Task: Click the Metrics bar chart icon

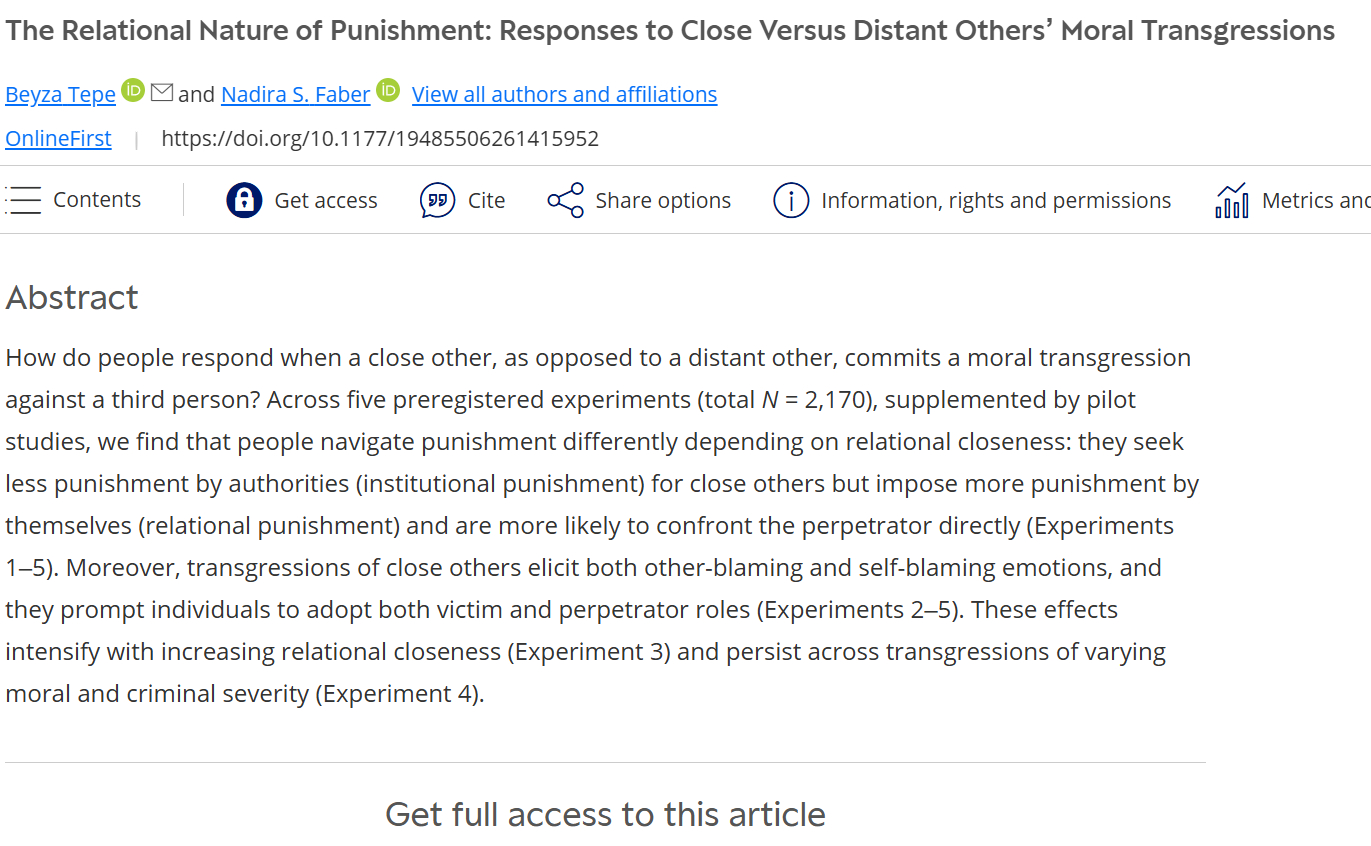Action: point(1231,200)
